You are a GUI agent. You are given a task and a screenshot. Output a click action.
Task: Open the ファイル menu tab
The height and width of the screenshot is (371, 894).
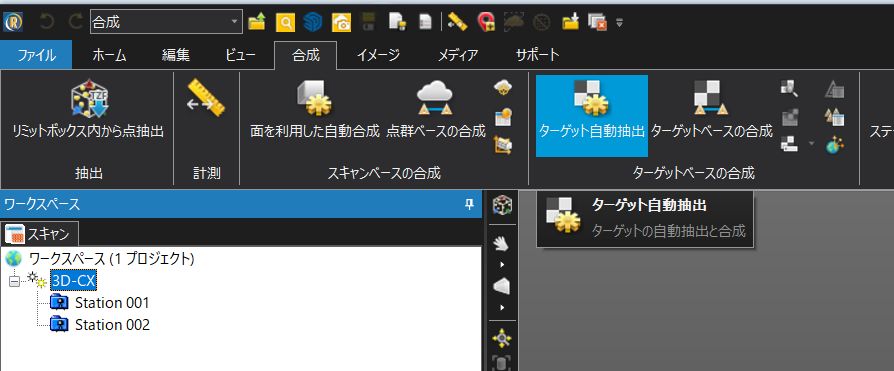coord(36,55)
